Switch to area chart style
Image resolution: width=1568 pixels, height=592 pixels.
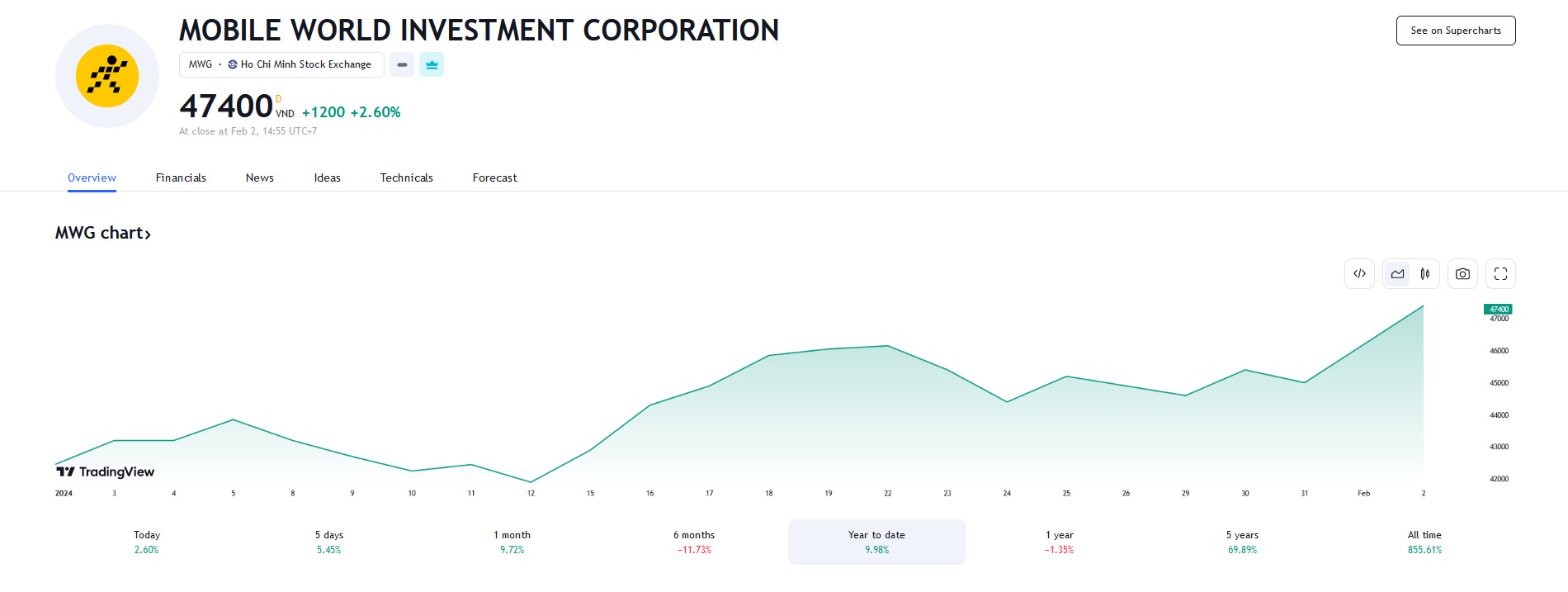click(1397, 274)
